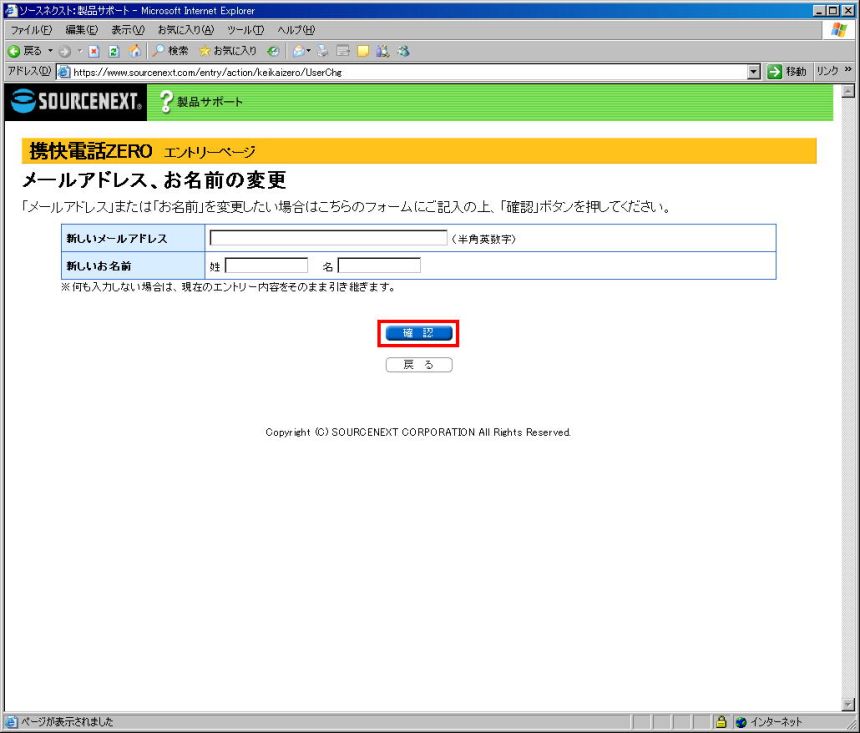Open the 検索 search panel
The width and height of the screenshot is (860, 733).
[171, 51]
